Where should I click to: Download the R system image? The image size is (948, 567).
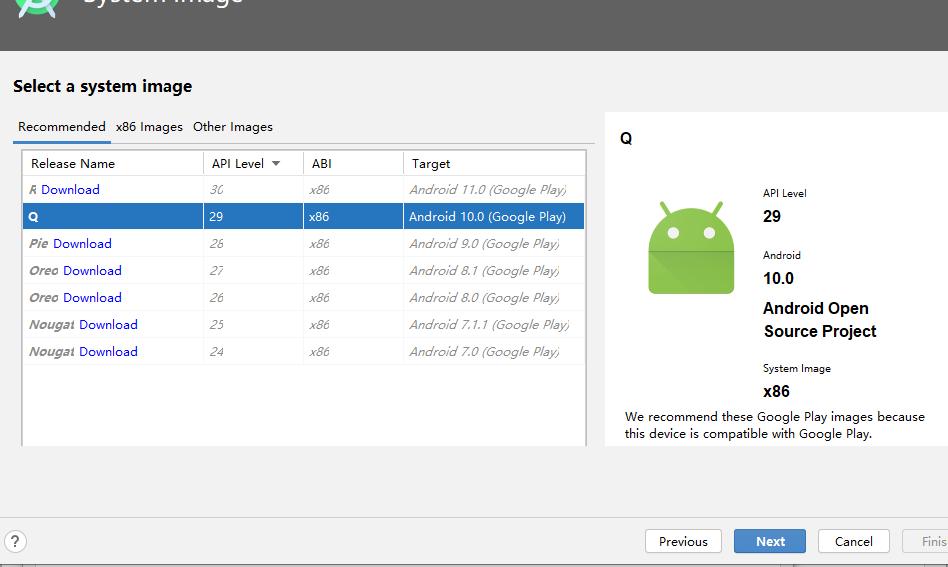click(70, 190)
